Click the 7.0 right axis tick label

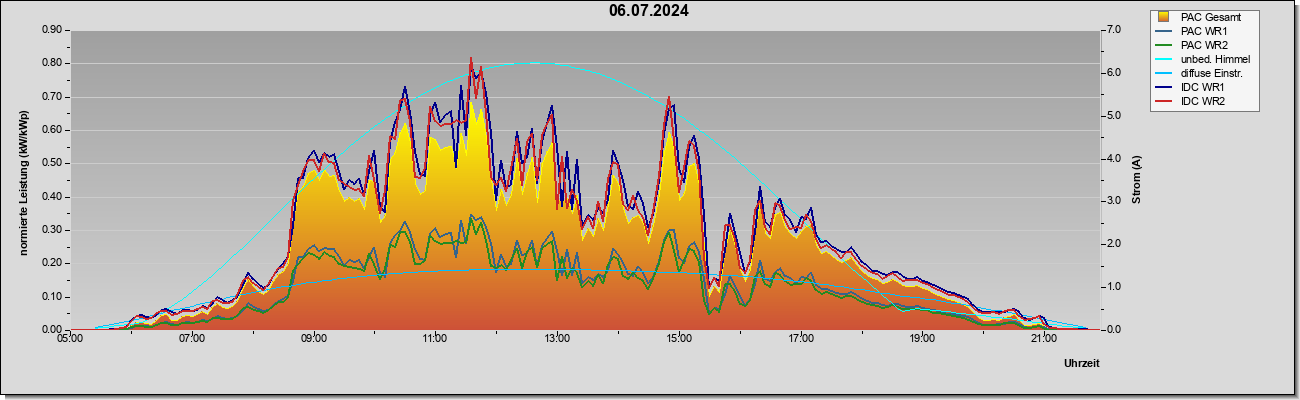pyautogui.click(x=1115, y=30)
